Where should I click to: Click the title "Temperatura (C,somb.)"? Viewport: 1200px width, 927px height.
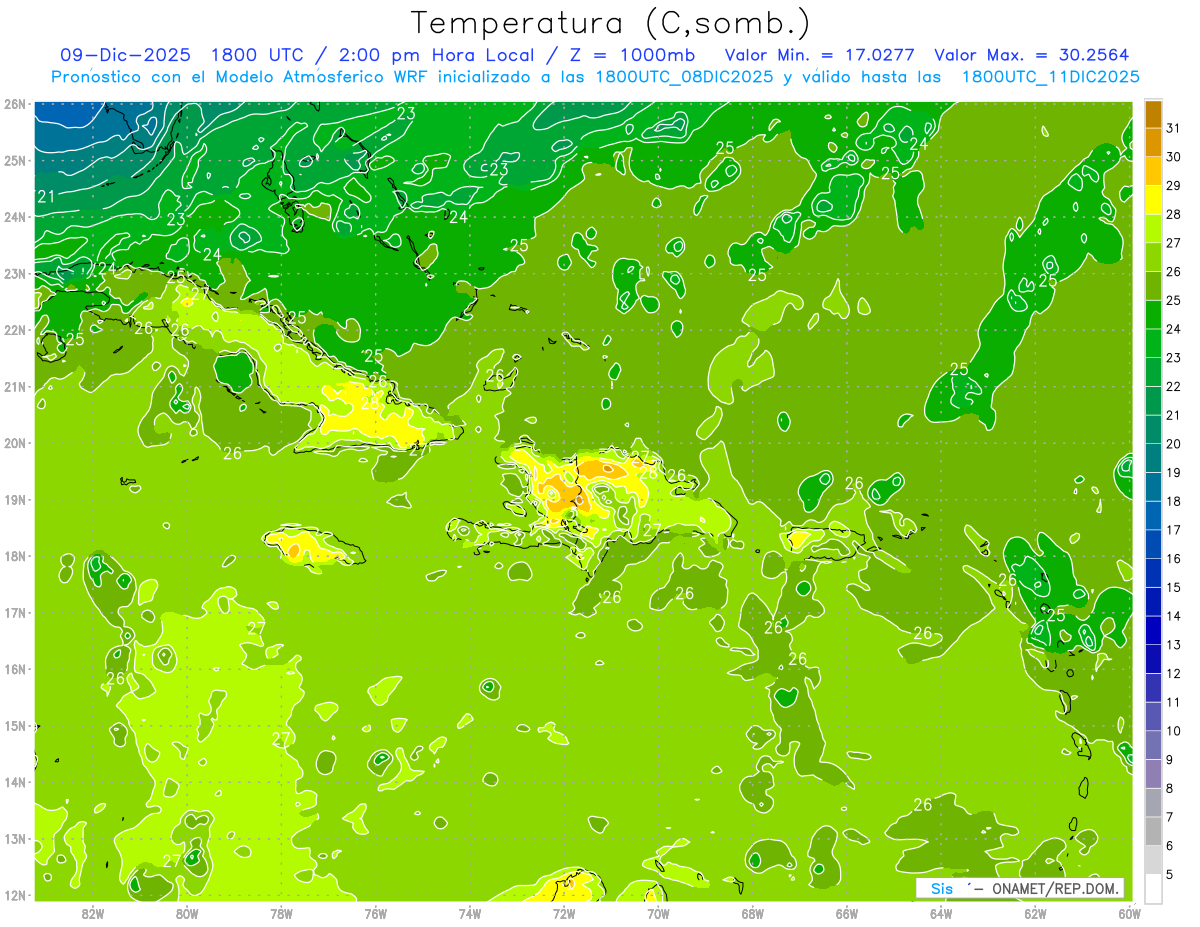click(611, 23)
